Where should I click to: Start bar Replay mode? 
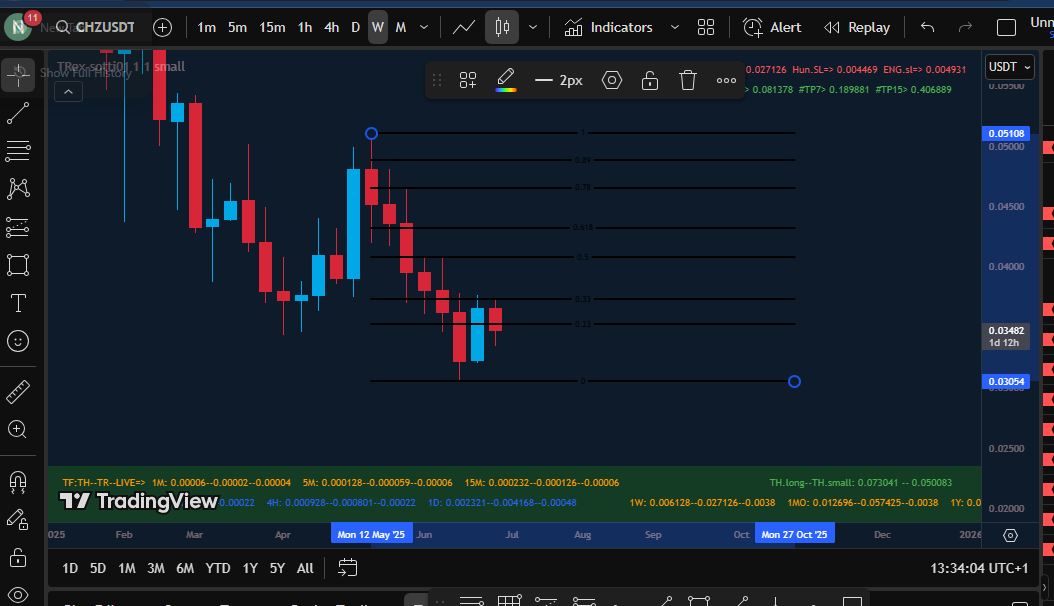857,28
